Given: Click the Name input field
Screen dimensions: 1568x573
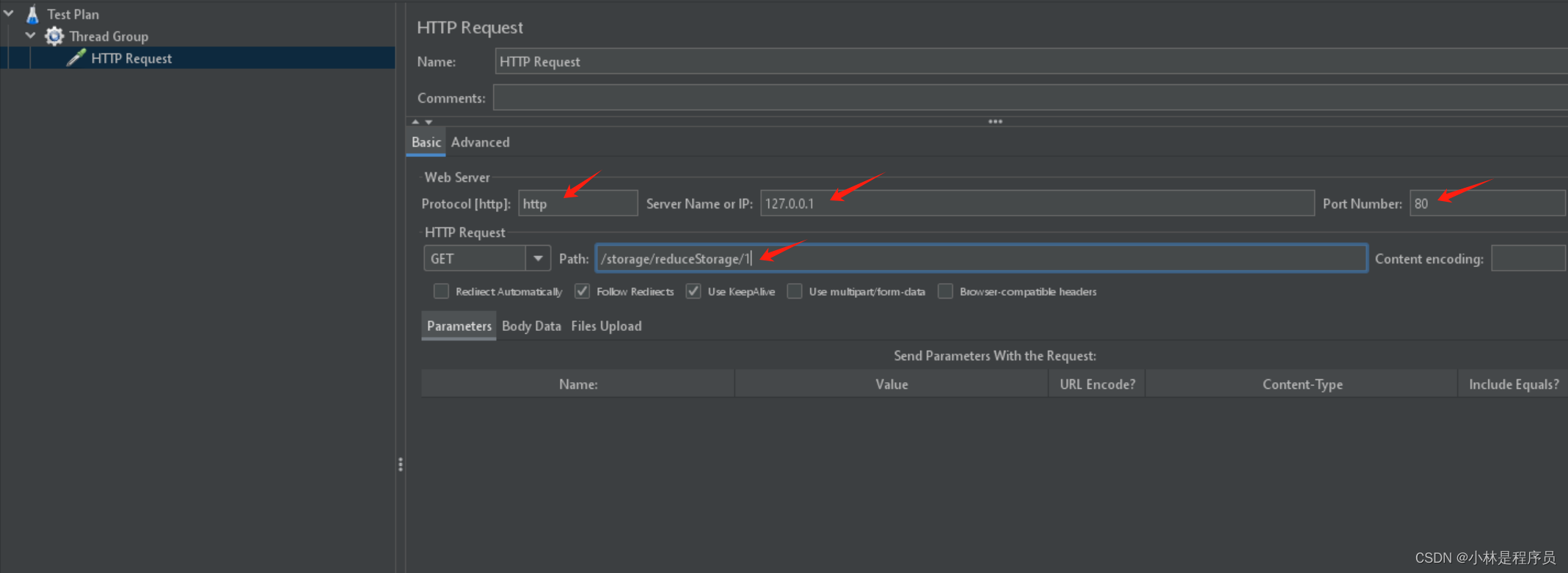Looking at the screenshot, I should click(1031, 62).
